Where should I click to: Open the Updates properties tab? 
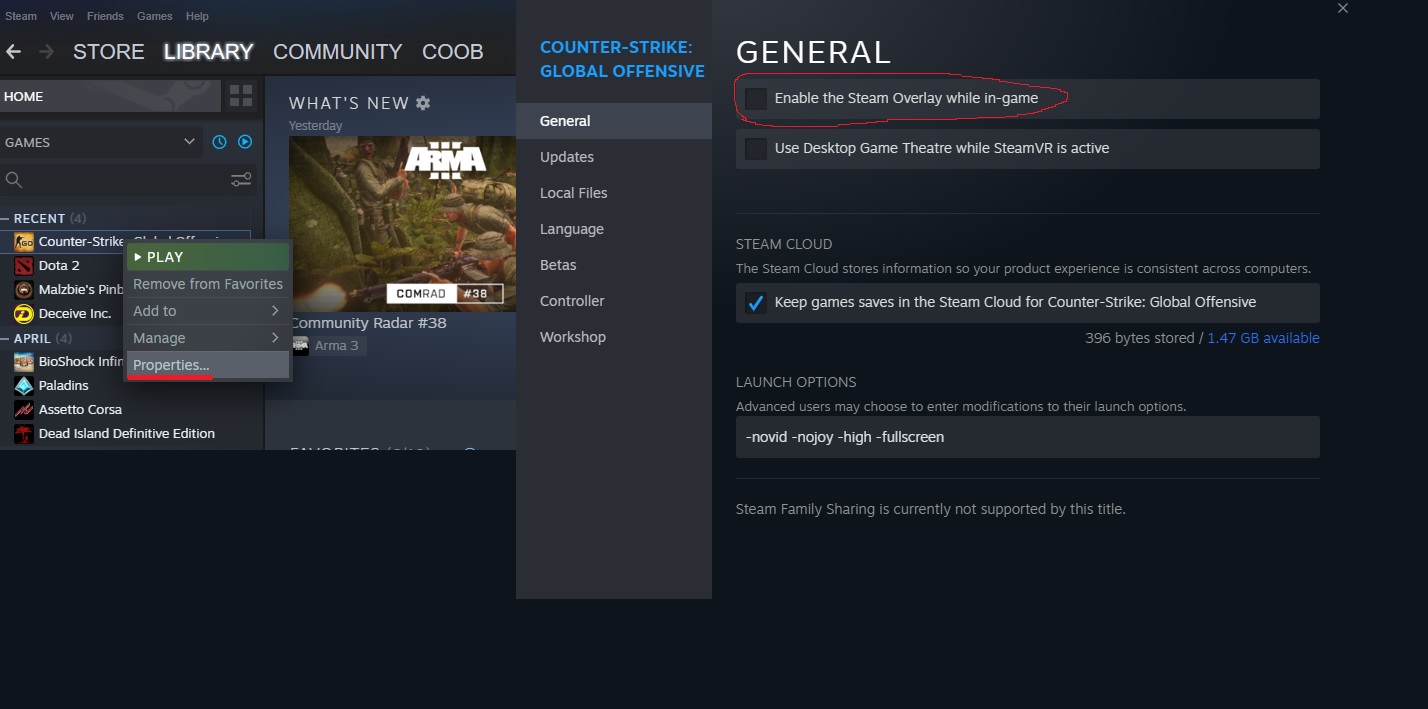click(x=614, y=157)
